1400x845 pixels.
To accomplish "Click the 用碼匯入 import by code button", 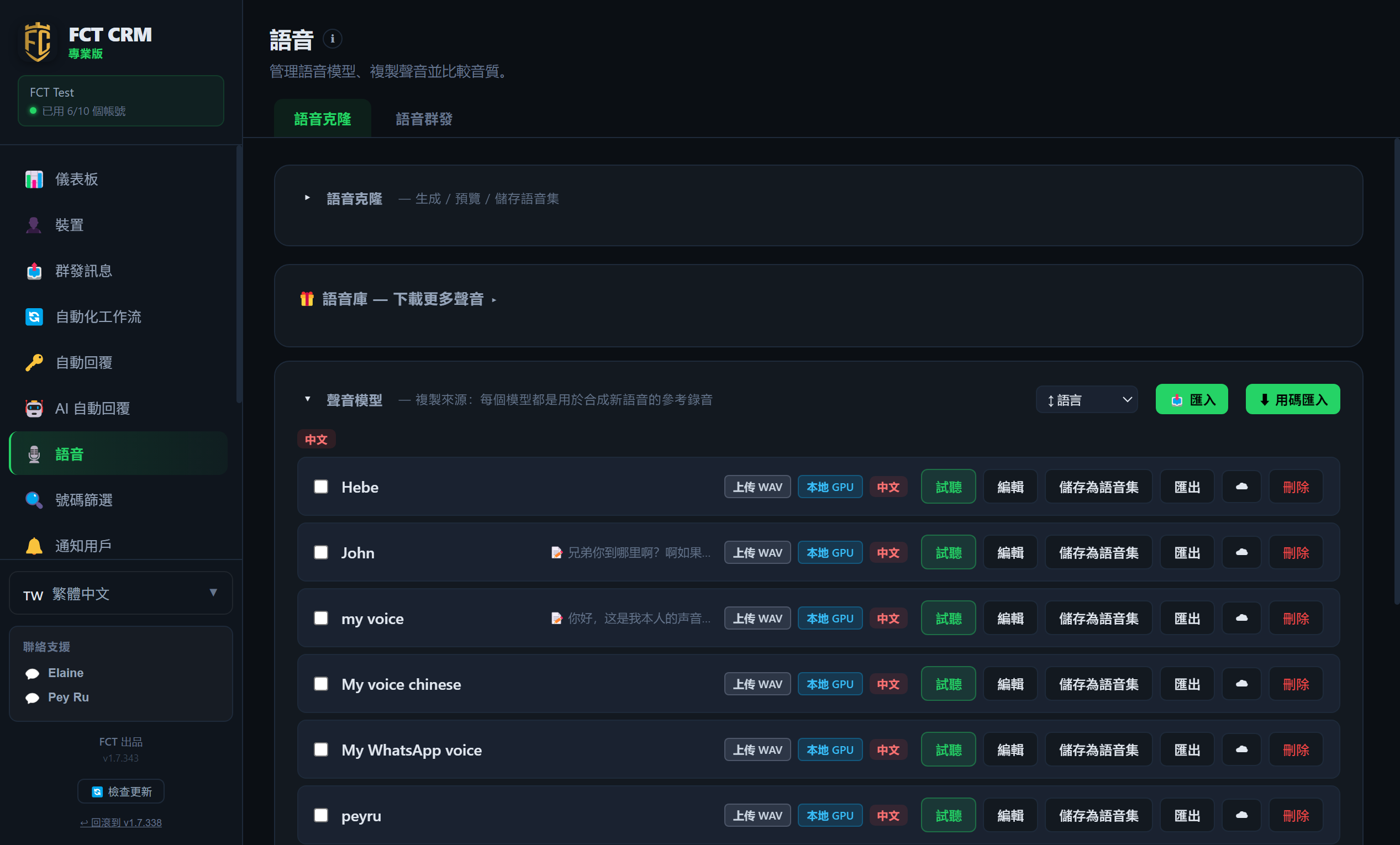I will coord(1293,400).
